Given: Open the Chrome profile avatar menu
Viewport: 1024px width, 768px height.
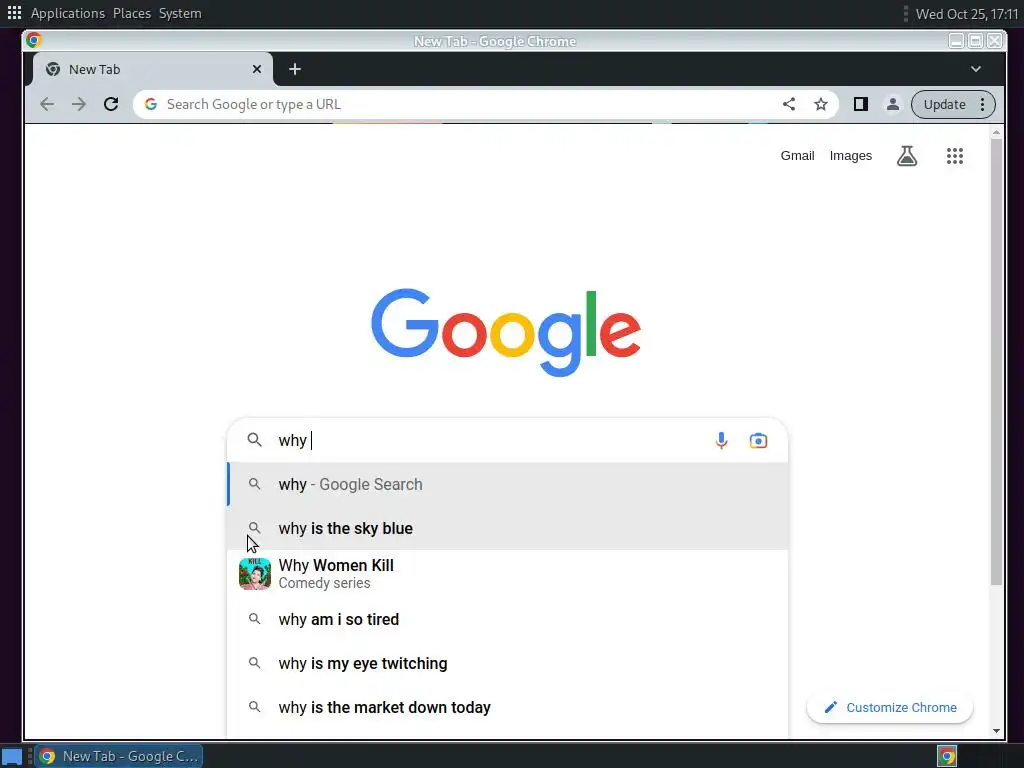Looking at the screenshot, I should click(x=892, y=104).
